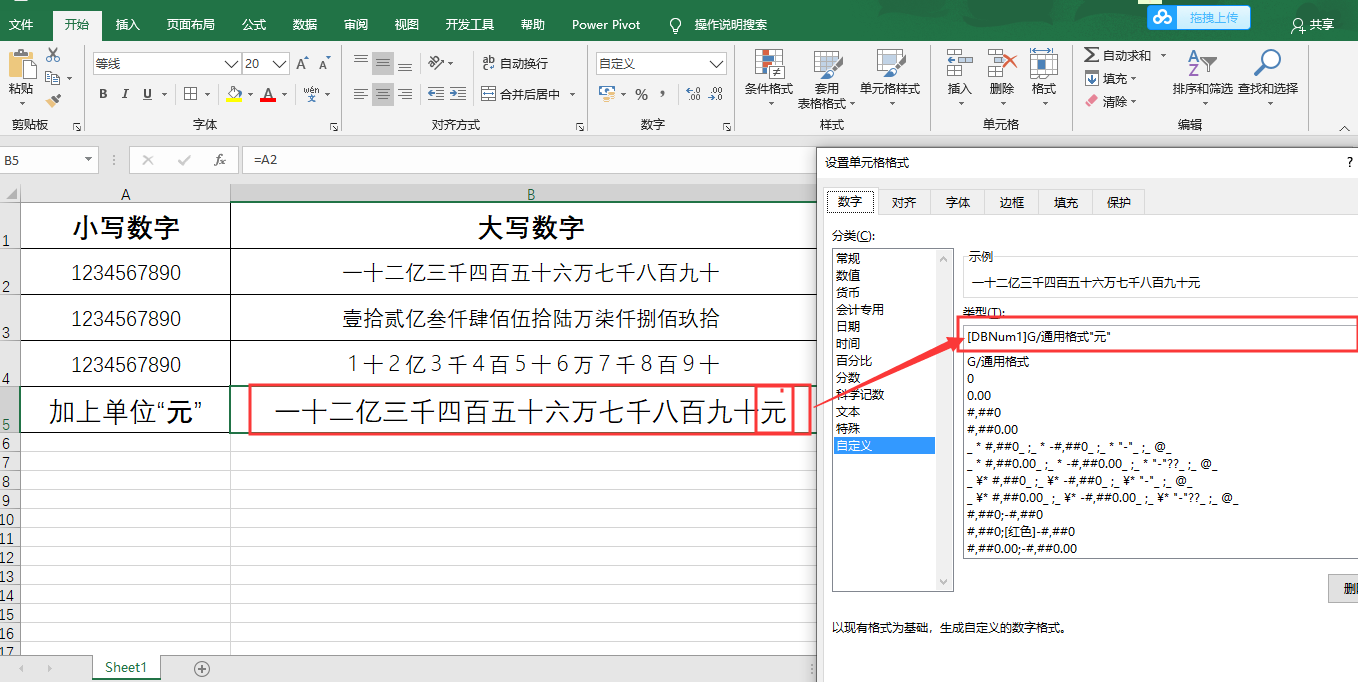The height and width of the screenshot is (682, 1358).
Task: Click the accounting number format icon
Action: tap(606, 94)
